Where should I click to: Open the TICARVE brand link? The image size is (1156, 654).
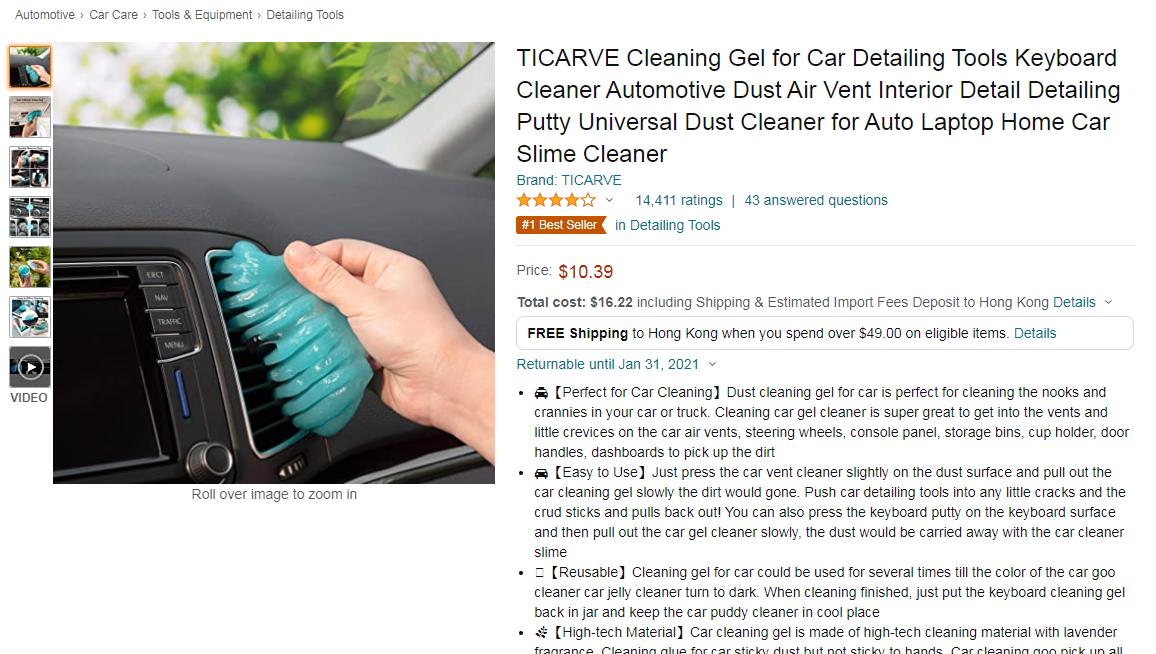point(568,180)
